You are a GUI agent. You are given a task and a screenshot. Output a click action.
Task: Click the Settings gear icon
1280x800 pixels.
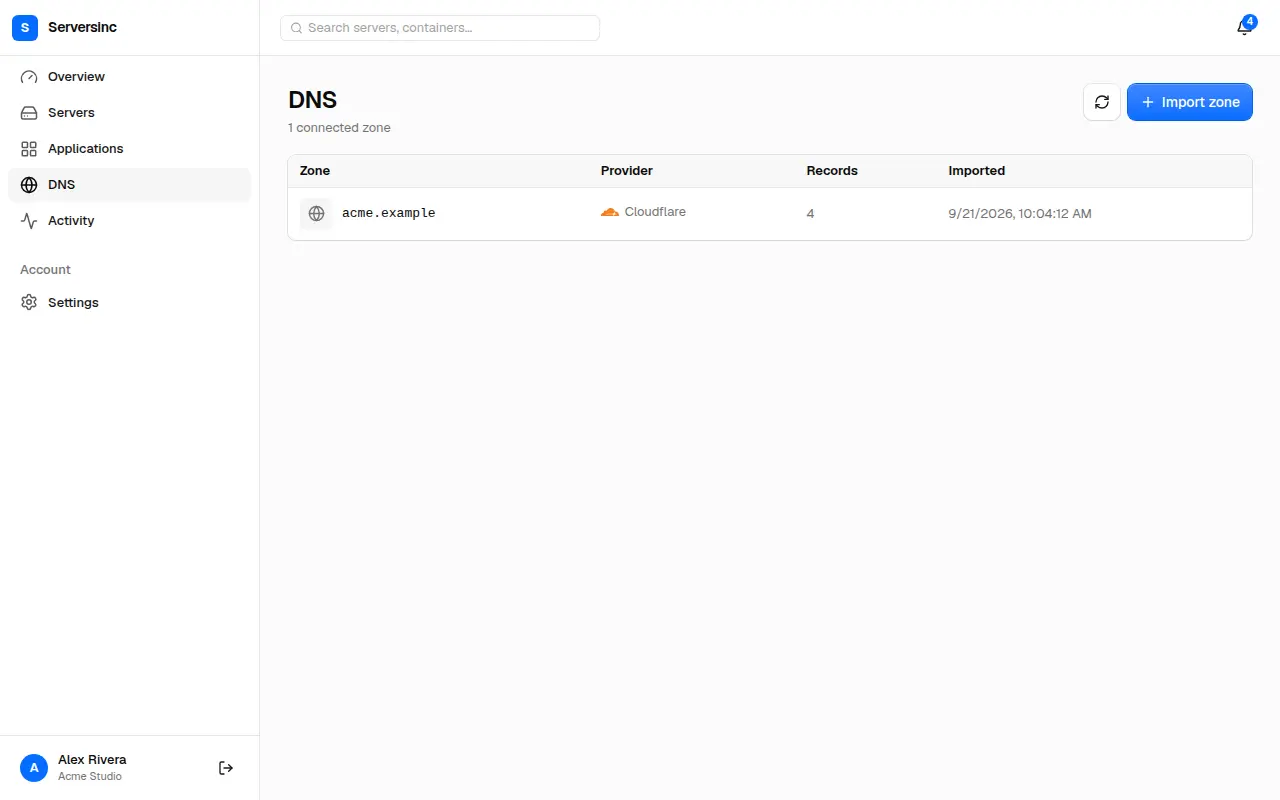(29, 303)
